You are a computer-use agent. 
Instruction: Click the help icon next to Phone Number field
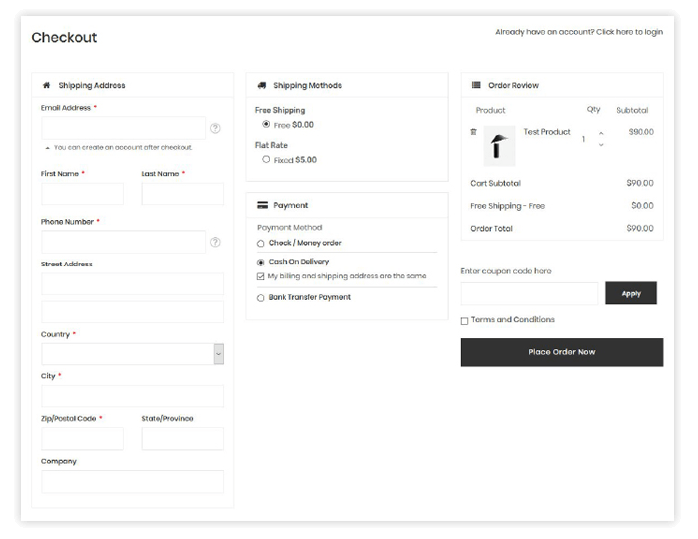pyautogui.click(x=215, y=242)
